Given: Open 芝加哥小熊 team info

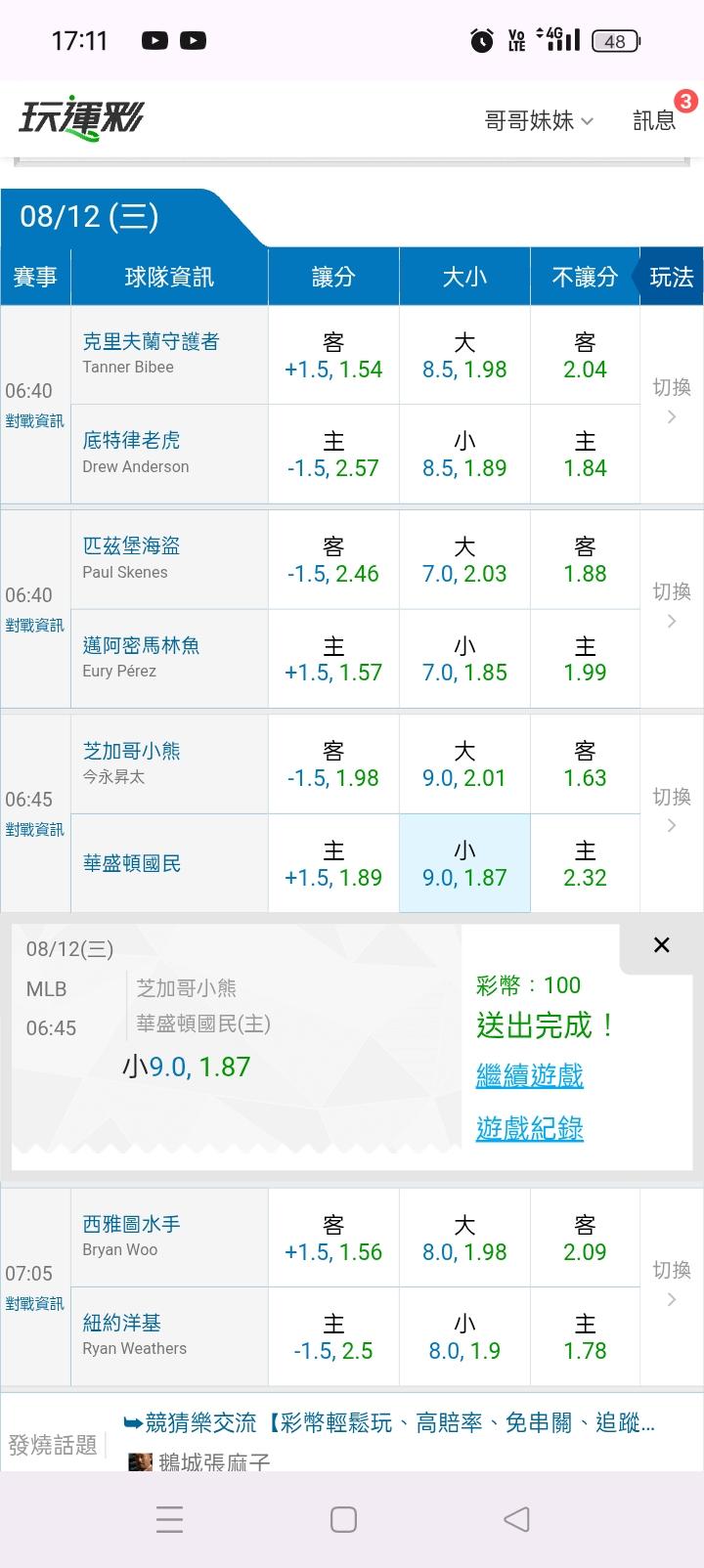Looking at the screenshot, I should pyautogui.click(x=131, y=751).
